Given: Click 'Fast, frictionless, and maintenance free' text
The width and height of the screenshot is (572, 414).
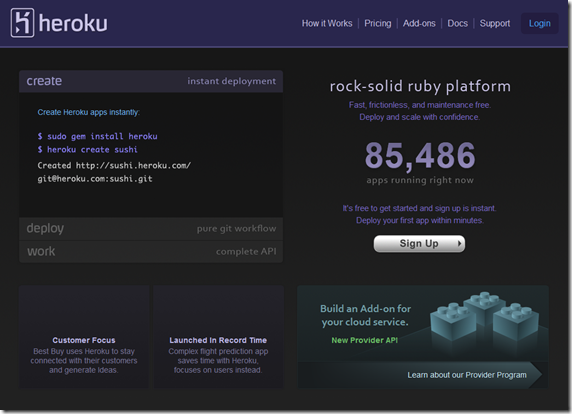Looking at the screenshot, I should point(420,105).
